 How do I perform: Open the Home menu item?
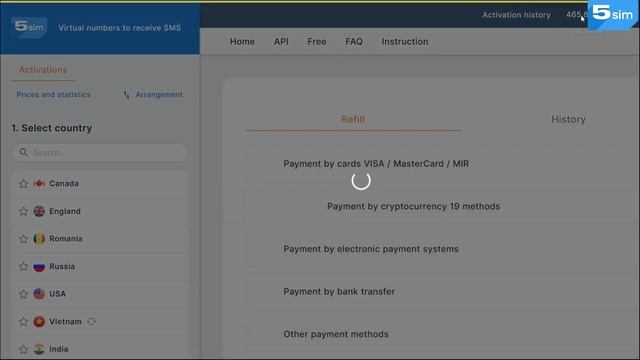tap(242, 42)
